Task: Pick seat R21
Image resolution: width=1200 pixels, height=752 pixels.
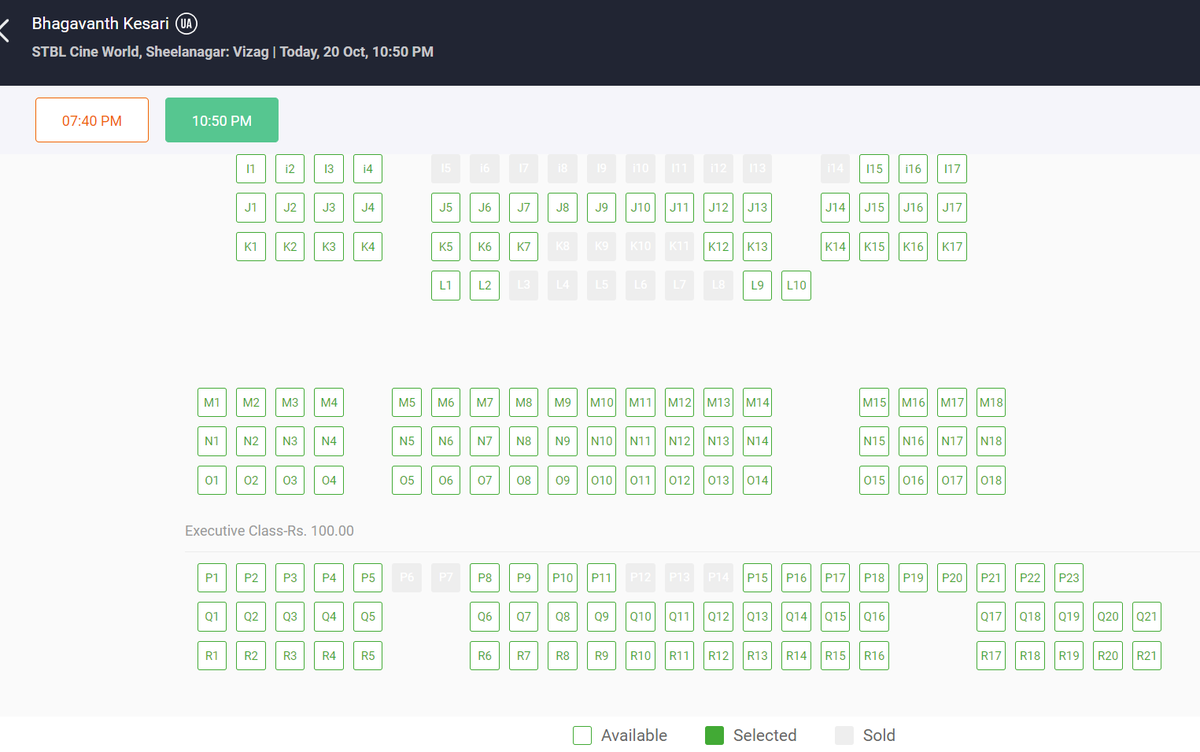Action: point(1147,656)
